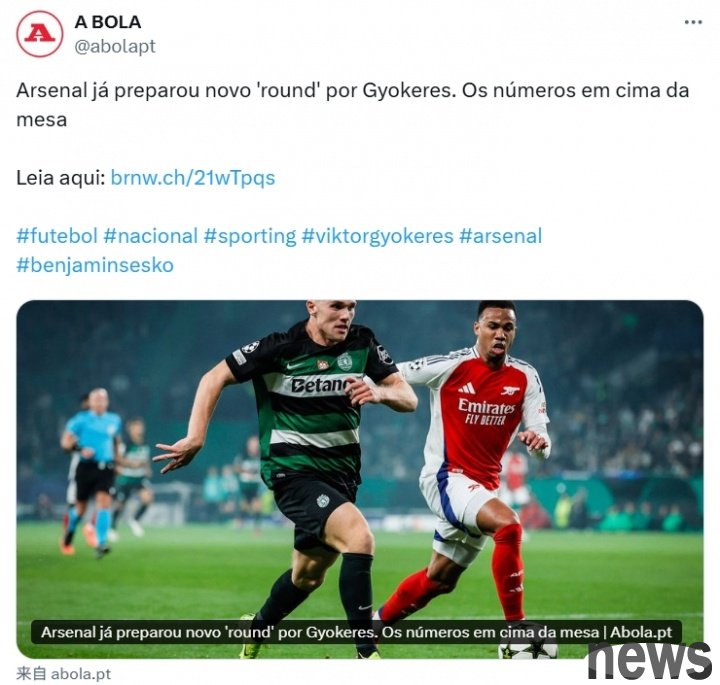Click the Champions League ball in photo
The width and height of the screenshot is (720, 685).
point(528,650)
